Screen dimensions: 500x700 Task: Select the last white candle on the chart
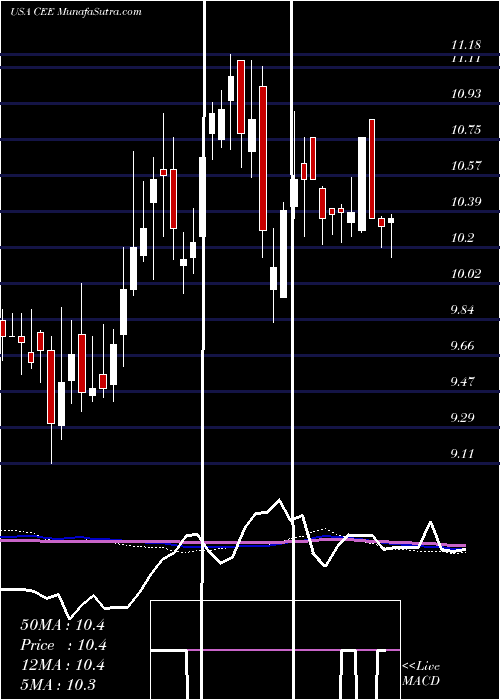(x=392, y=220)
